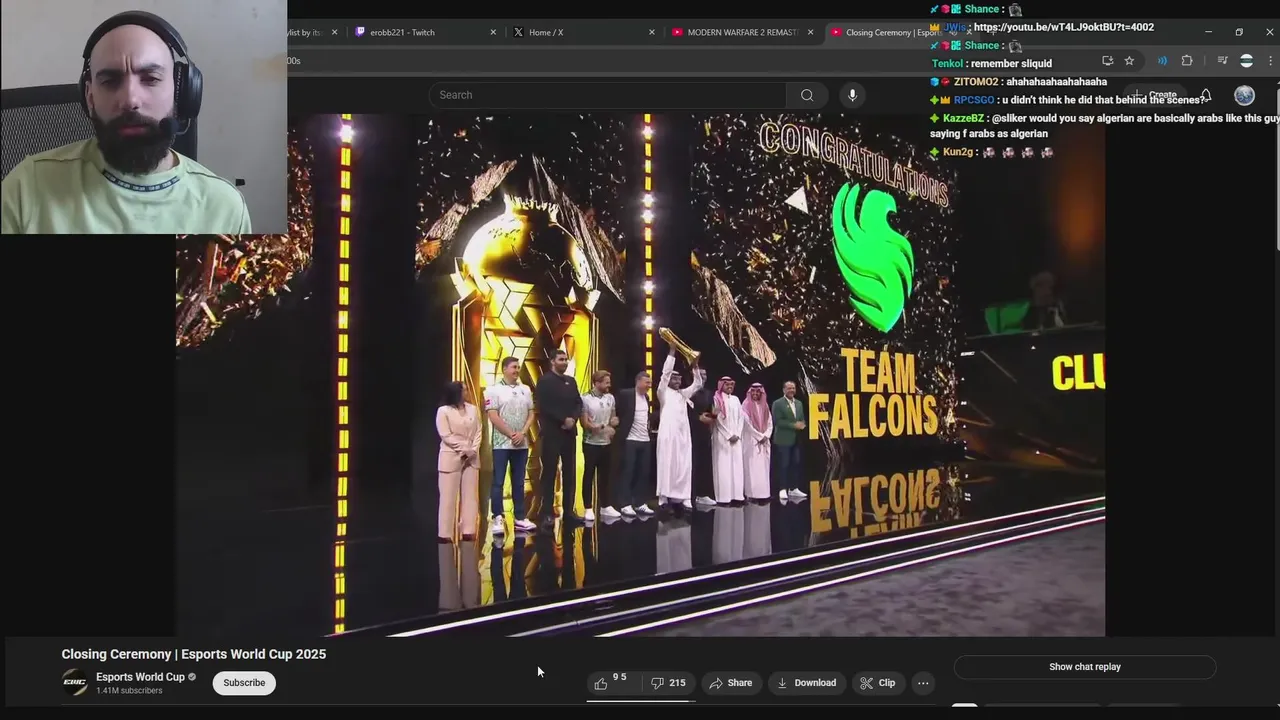This screenshot has height=720, width=1280.
Task: Close the Home / X tab
Action: pos(652,32)
